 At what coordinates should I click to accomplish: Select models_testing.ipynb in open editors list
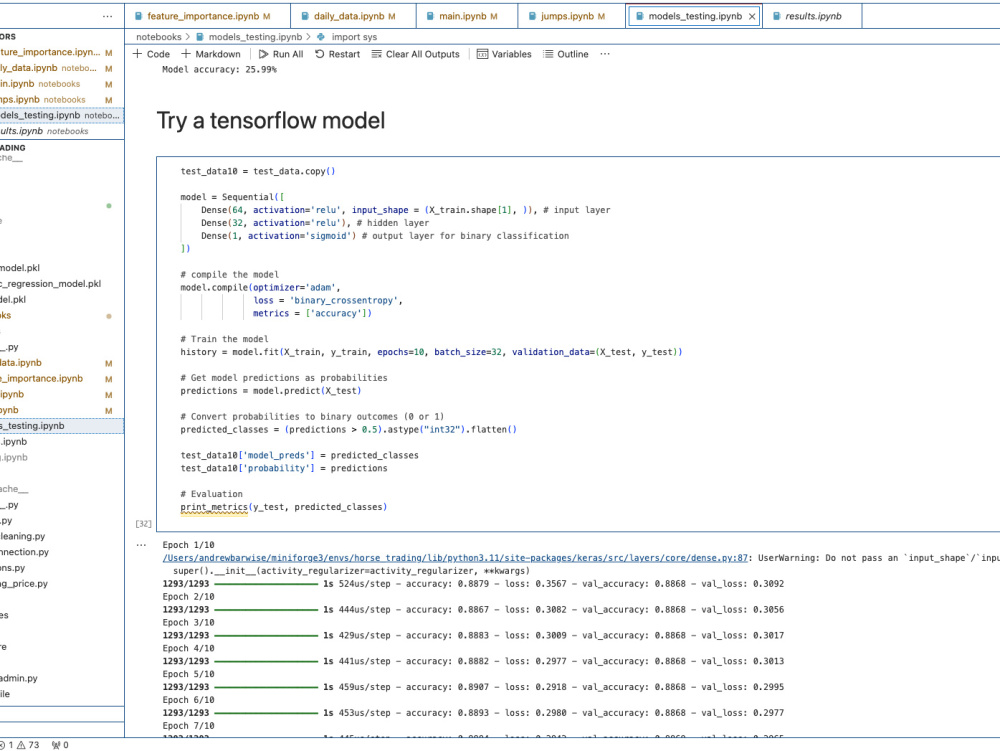click(x=60, y=115)
